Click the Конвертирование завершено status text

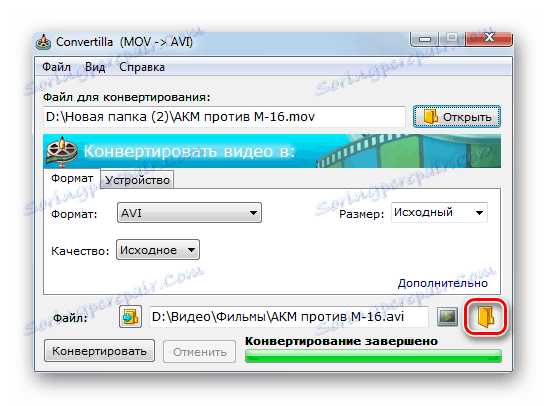point(341,341)
